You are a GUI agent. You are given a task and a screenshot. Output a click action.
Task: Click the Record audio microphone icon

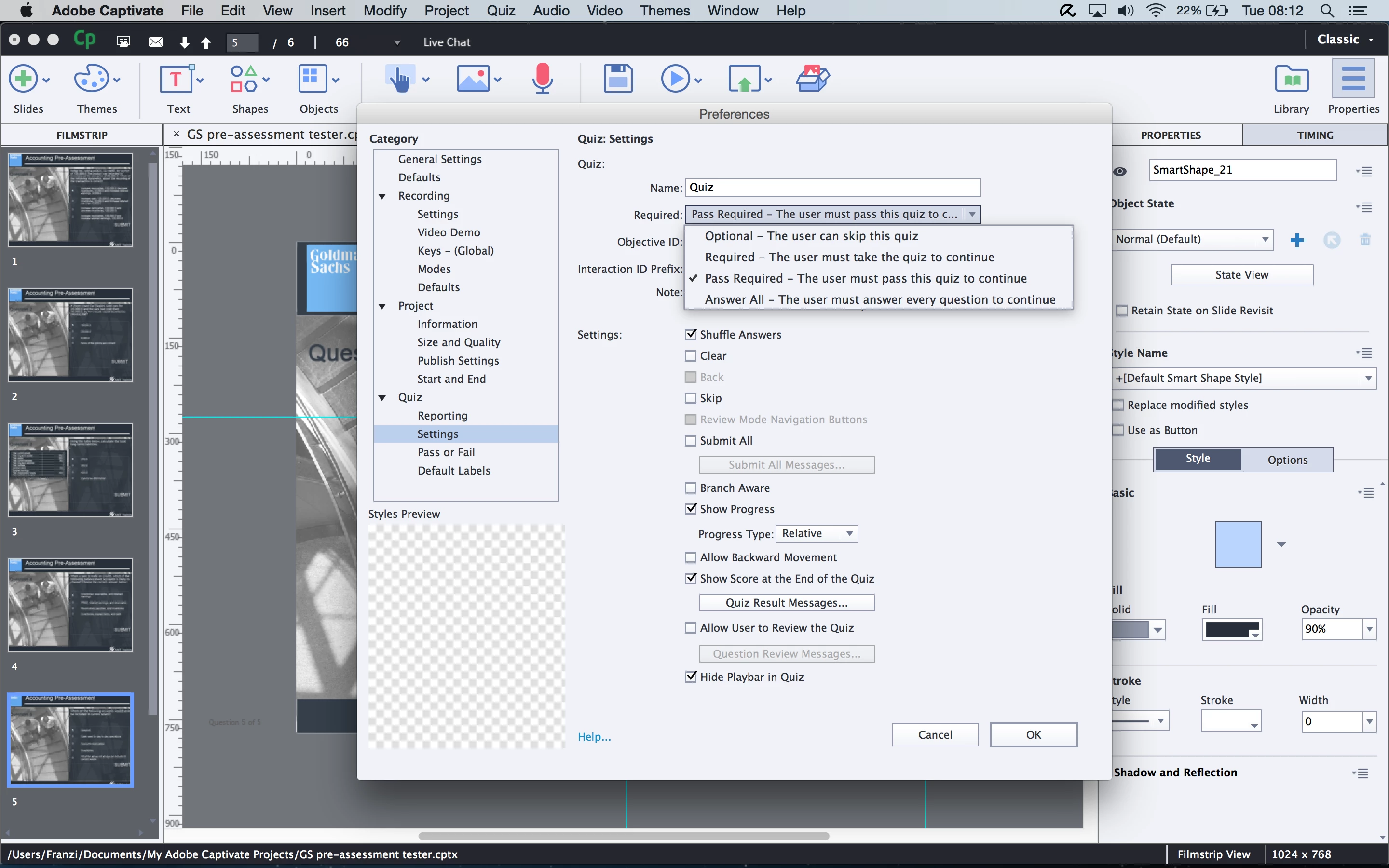(x=542, y=79)
